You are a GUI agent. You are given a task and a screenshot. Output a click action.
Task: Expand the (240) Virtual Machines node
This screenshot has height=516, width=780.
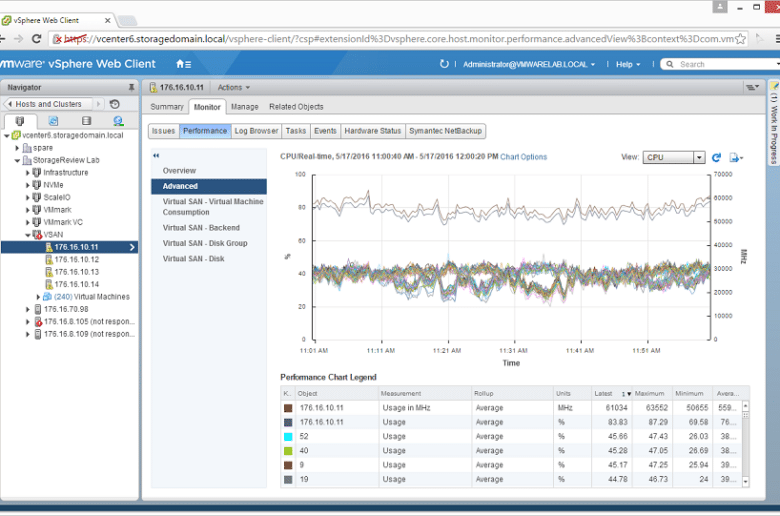click(x=38, y=297)
